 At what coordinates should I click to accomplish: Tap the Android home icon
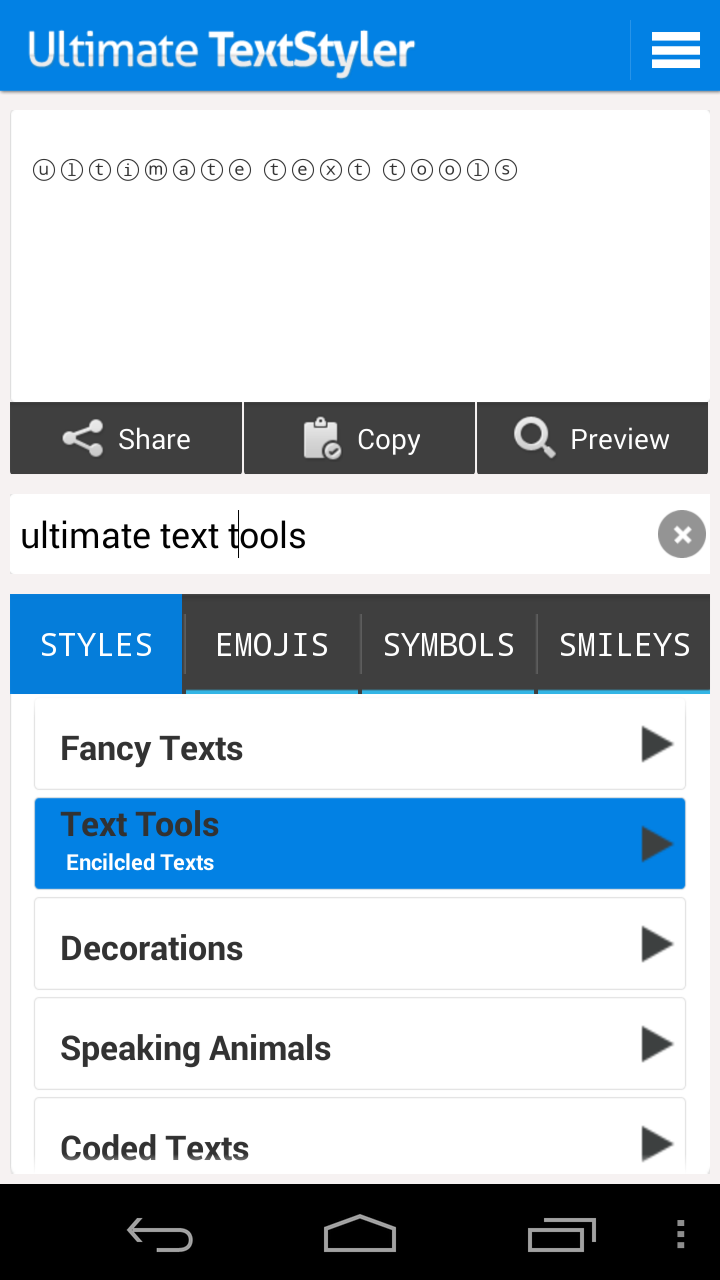[x=359, y=1234]
